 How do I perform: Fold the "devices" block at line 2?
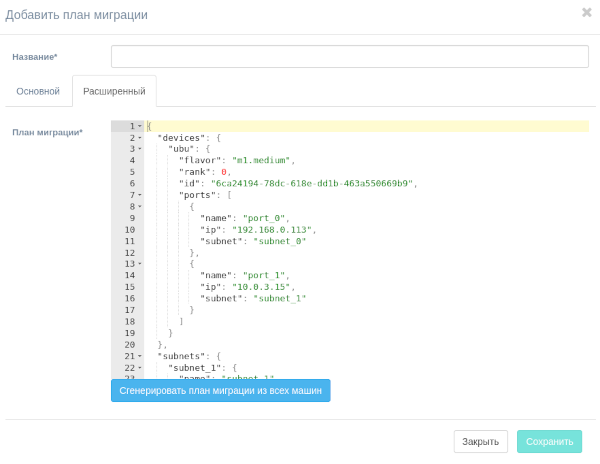tap(140, 138)
